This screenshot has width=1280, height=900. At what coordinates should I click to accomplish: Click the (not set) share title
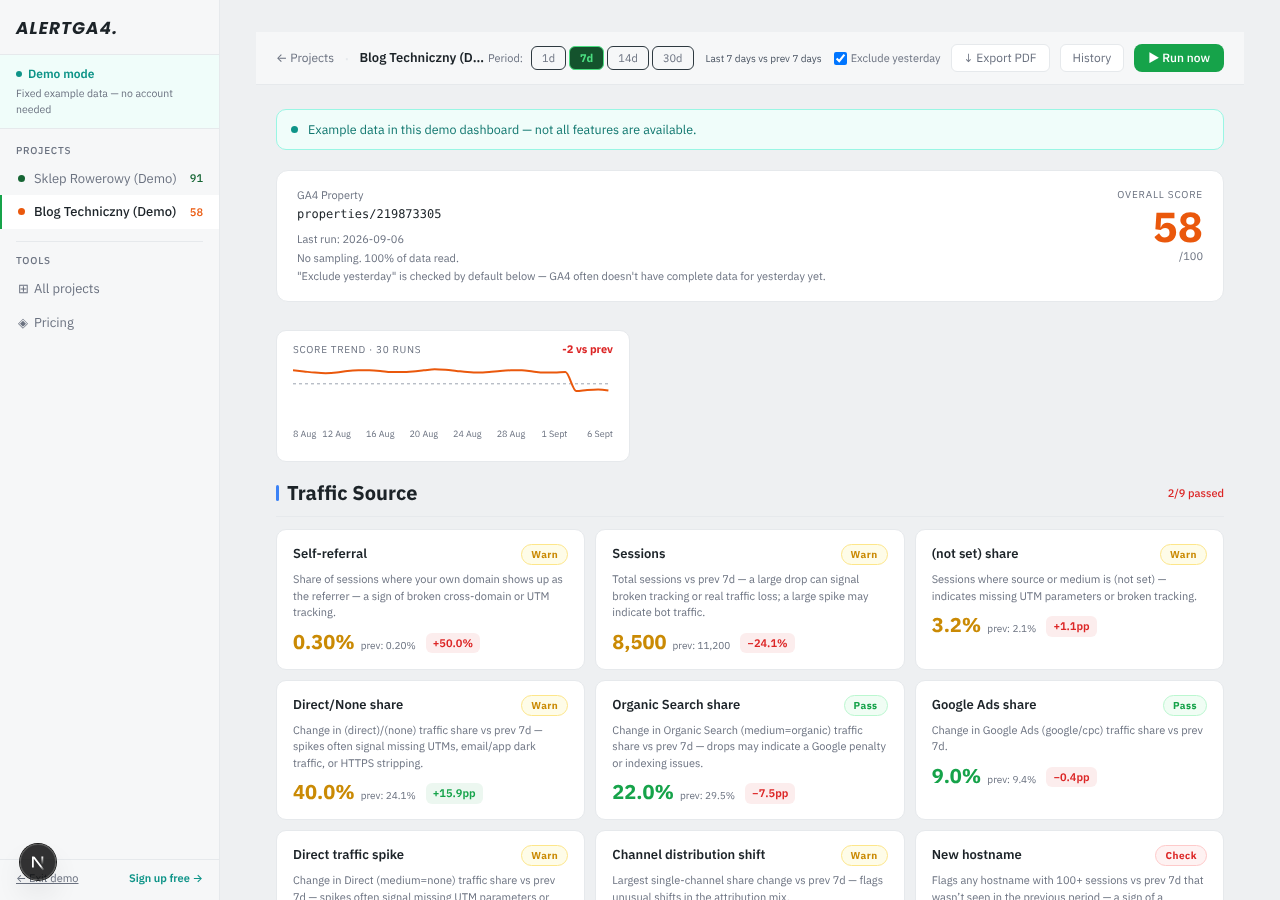[973, 554]
